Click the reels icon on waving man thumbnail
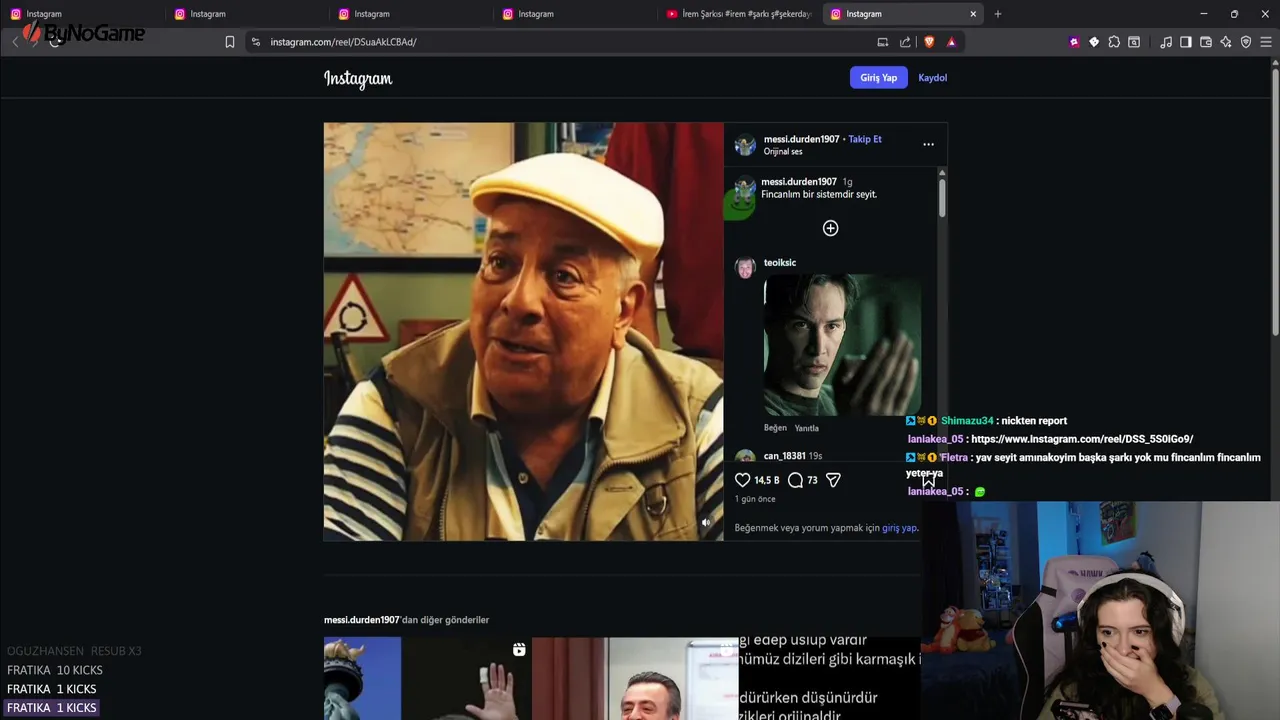The width and height of the screenshot is (1280, 720). click(x=519, y=650)
